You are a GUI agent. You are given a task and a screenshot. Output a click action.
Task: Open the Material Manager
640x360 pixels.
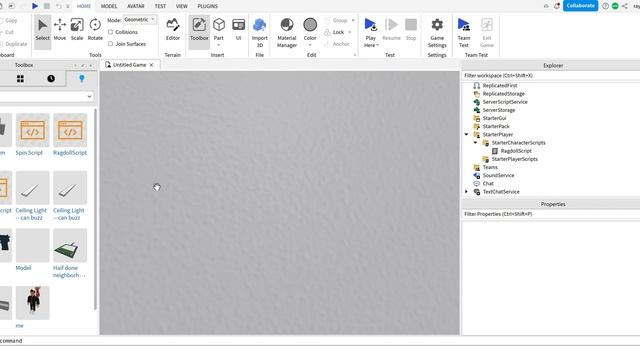tap(287, 33)
